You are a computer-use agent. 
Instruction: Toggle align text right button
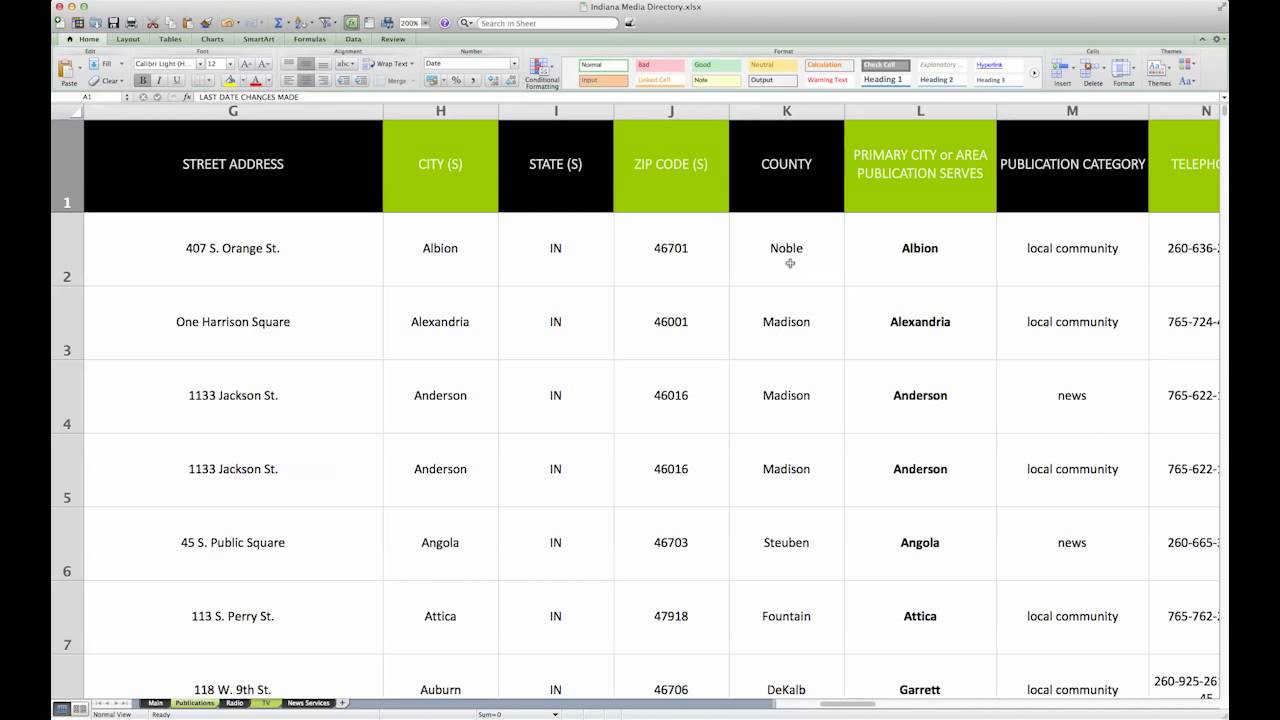(x=323, y=81)
